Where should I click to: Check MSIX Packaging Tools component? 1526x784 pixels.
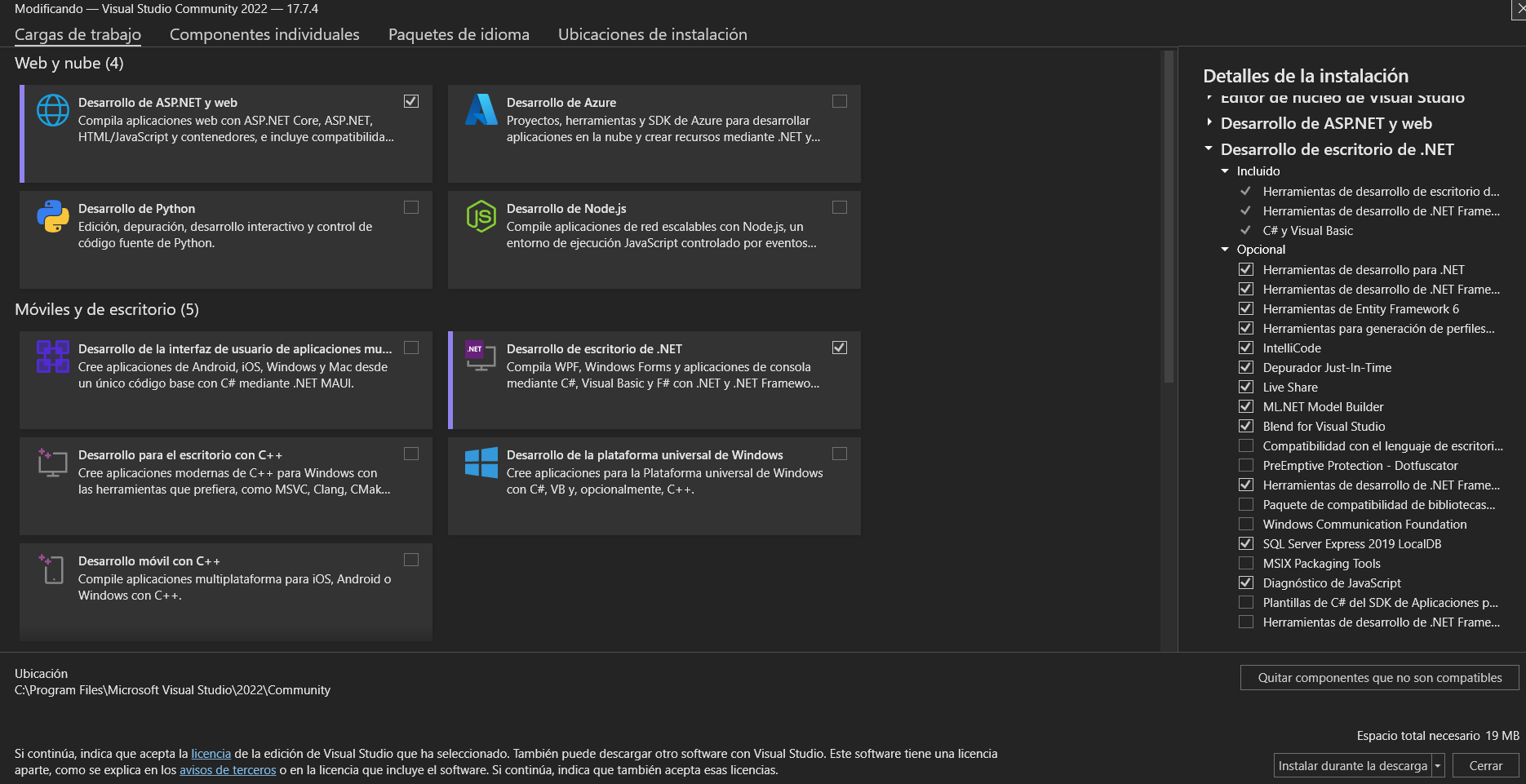click(1246, 563)
